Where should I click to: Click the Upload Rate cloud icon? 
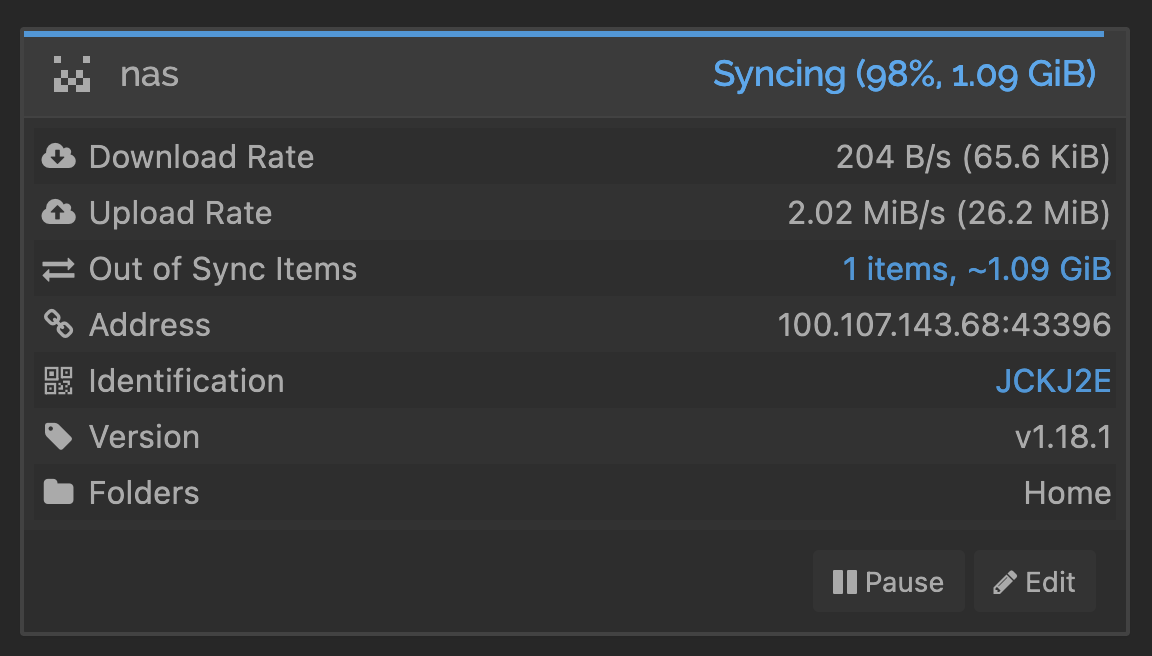[58, 213]
